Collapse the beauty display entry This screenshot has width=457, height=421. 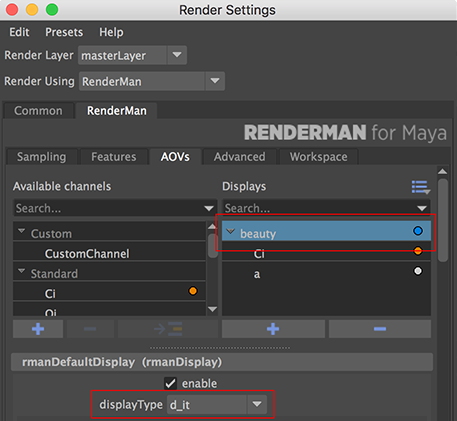point(230,231)
